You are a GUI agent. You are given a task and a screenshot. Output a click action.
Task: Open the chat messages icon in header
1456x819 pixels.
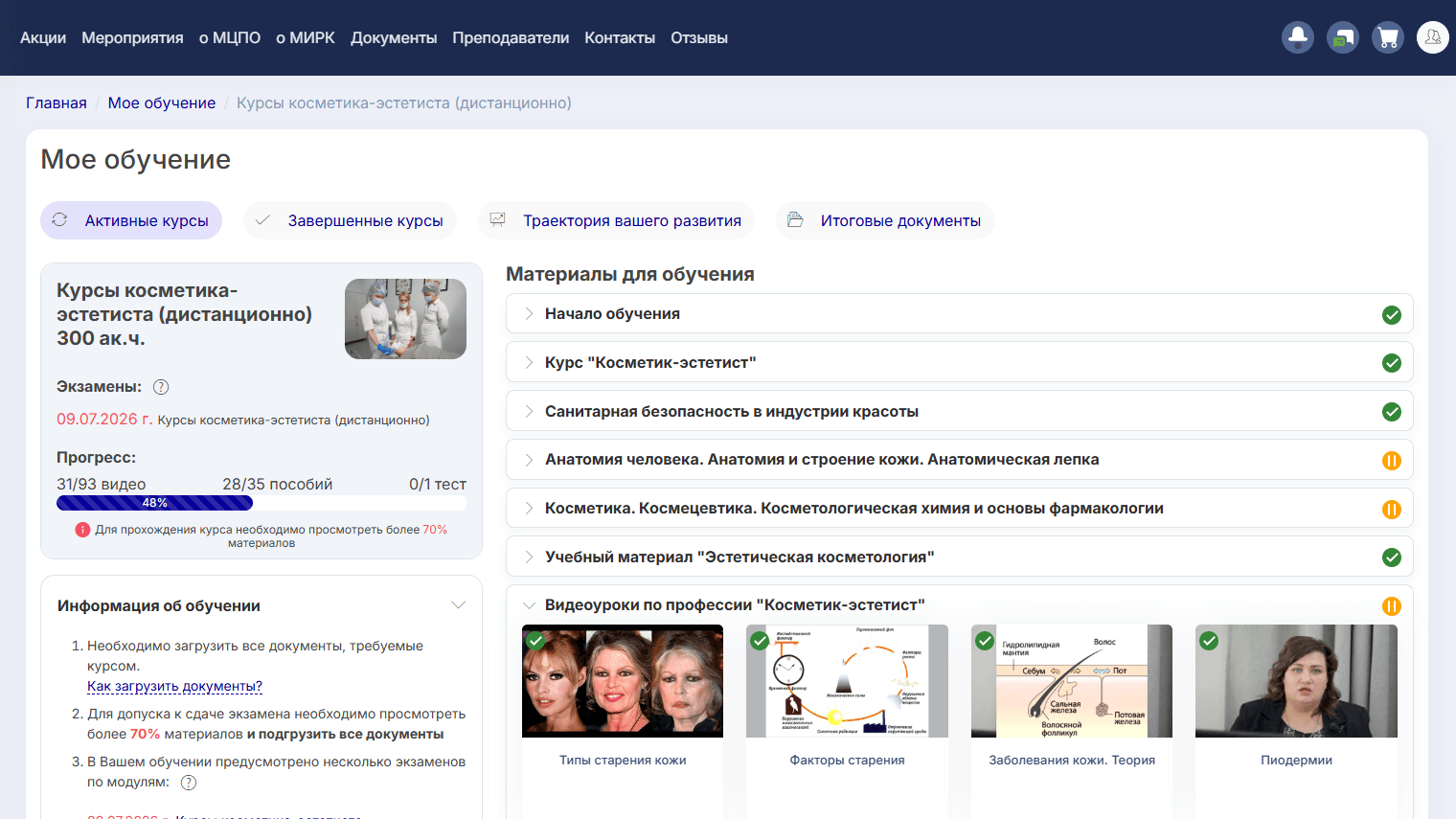coord(1343,37)
